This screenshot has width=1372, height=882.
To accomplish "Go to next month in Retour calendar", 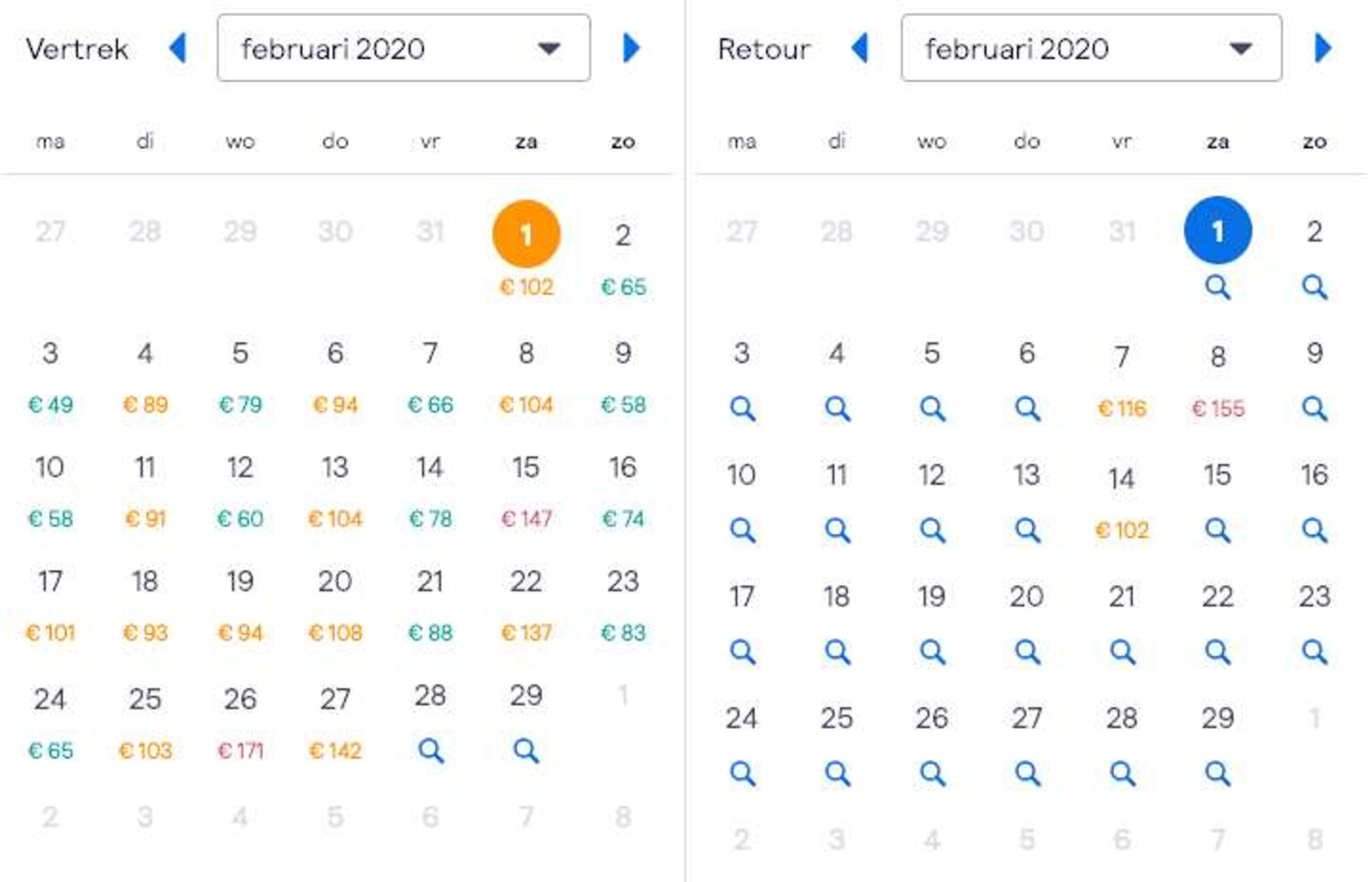I will pyautogui.click(x=1323, y=48).
